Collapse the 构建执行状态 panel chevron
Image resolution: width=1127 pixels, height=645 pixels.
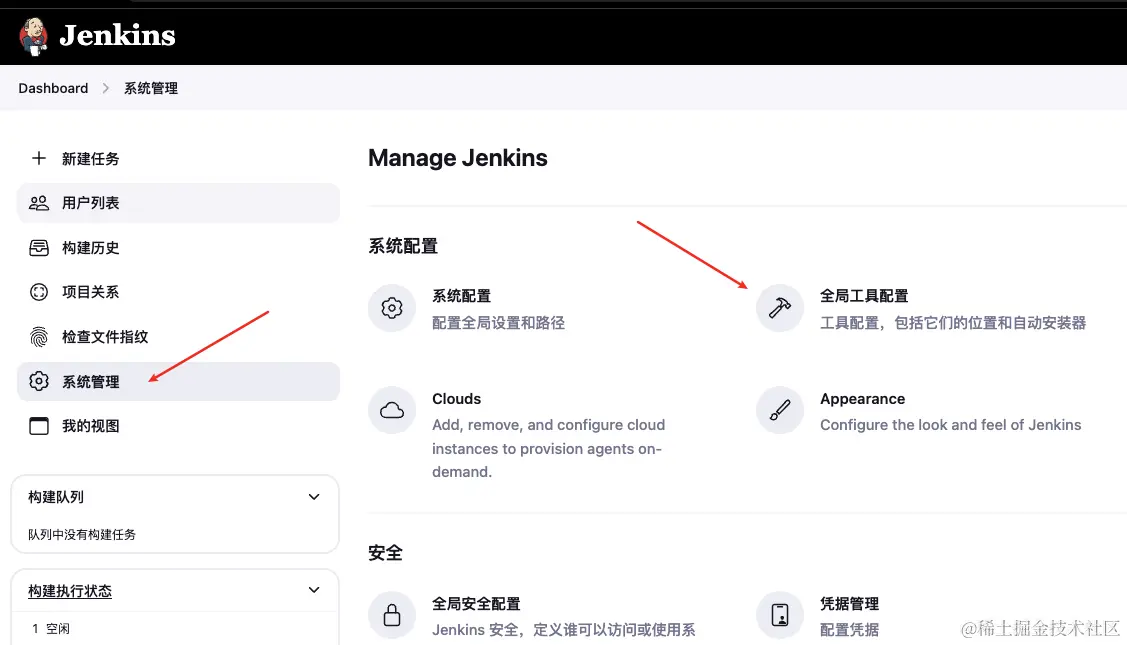[314, 590]
